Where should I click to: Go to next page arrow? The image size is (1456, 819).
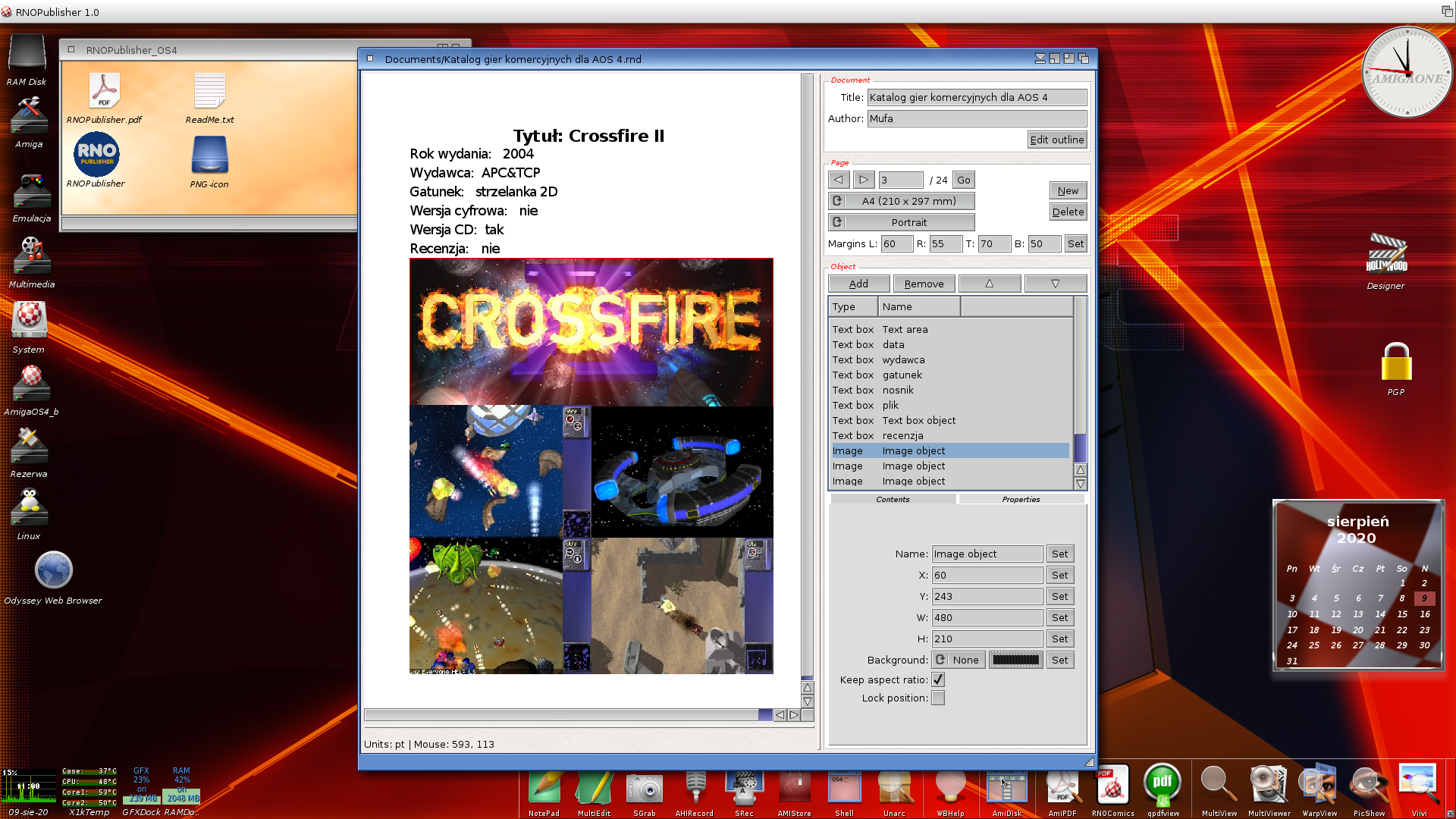863,180
